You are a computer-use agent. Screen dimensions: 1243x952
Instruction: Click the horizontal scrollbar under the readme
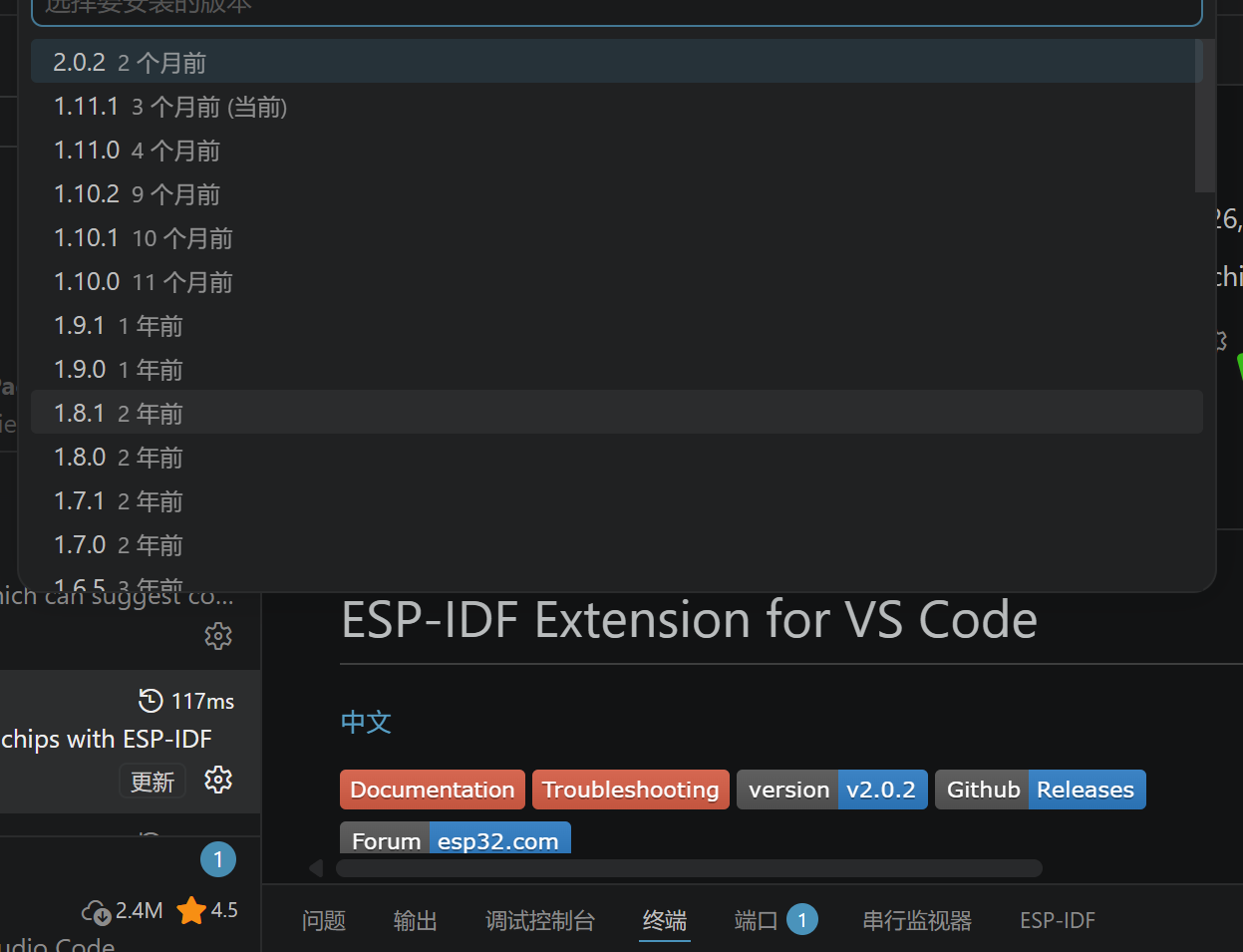689,868
